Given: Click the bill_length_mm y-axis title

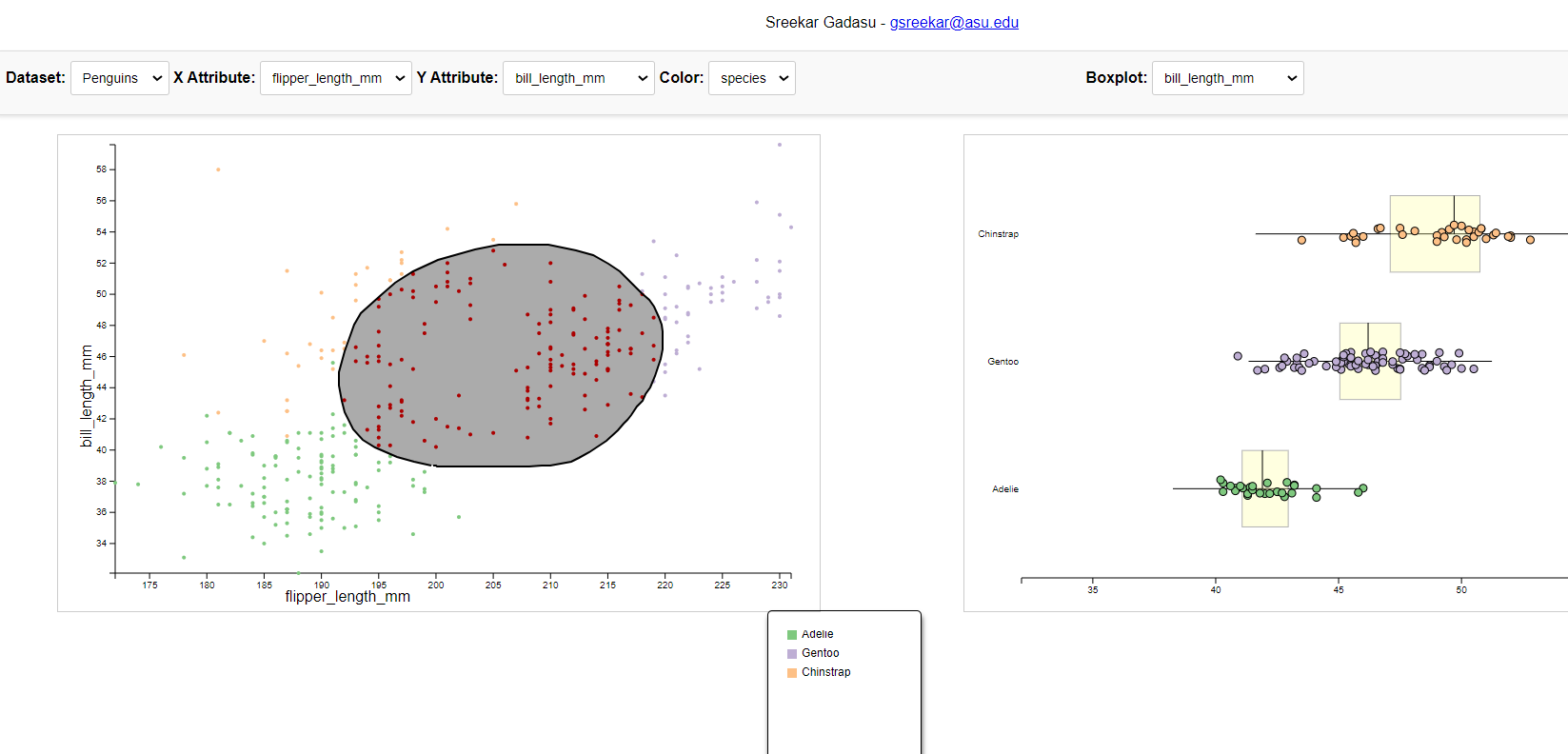Looking at the screenshot, I should coord(87,396).
